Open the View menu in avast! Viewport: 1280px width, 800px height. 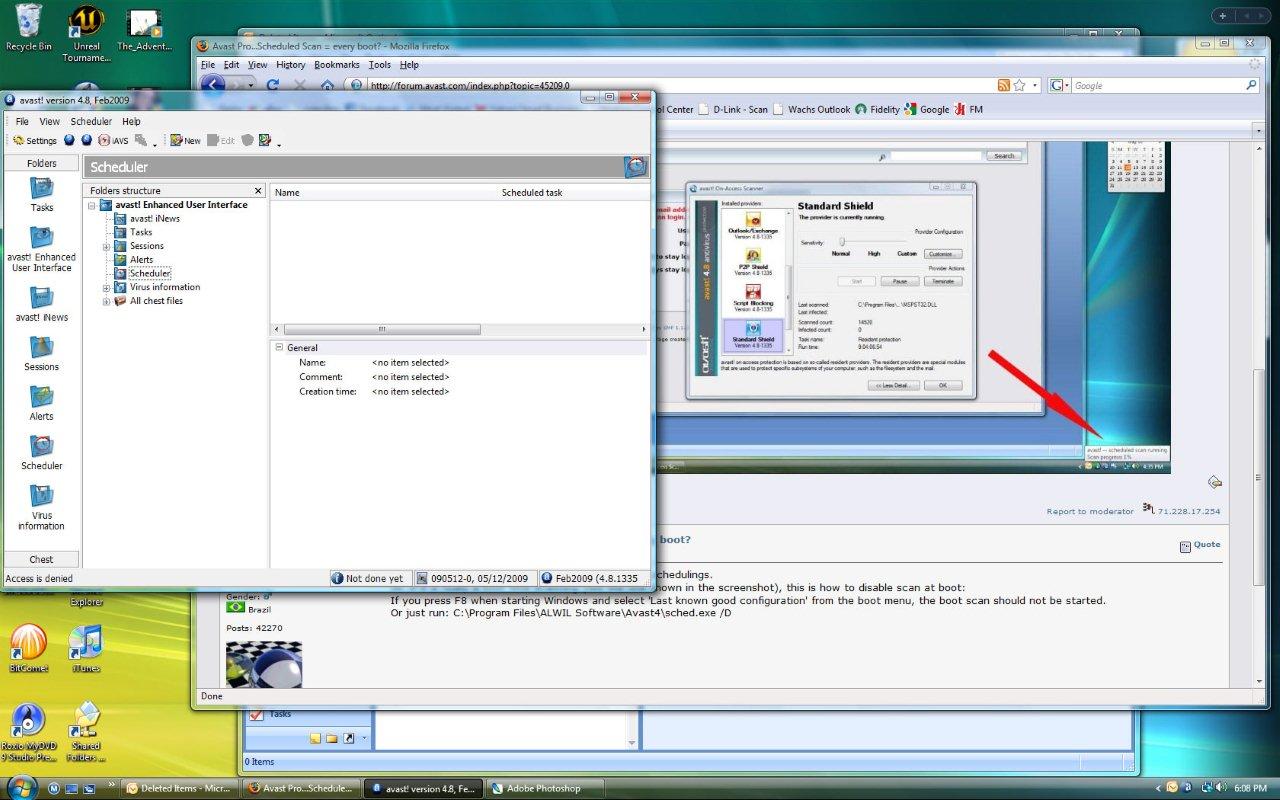[49, 121]
